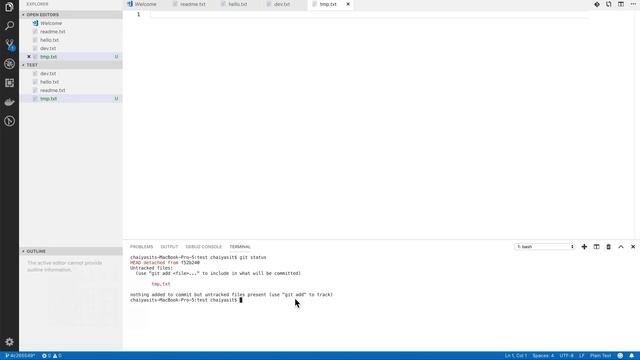Open the Source Control view
640x360 pixels.
coord(9,44)
